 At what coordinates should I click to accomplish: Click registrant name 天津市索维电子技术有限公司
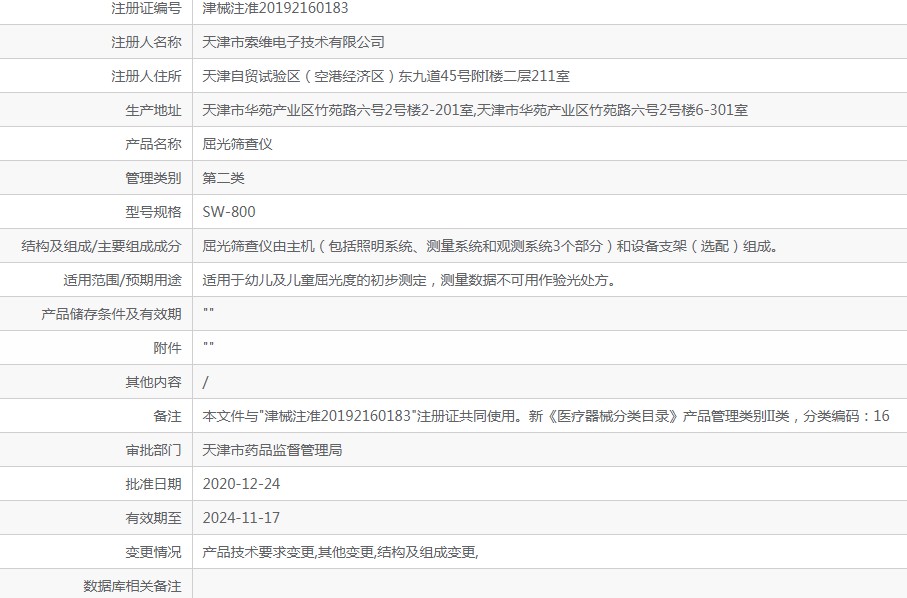pyautogui.click(x=293, y=42)
